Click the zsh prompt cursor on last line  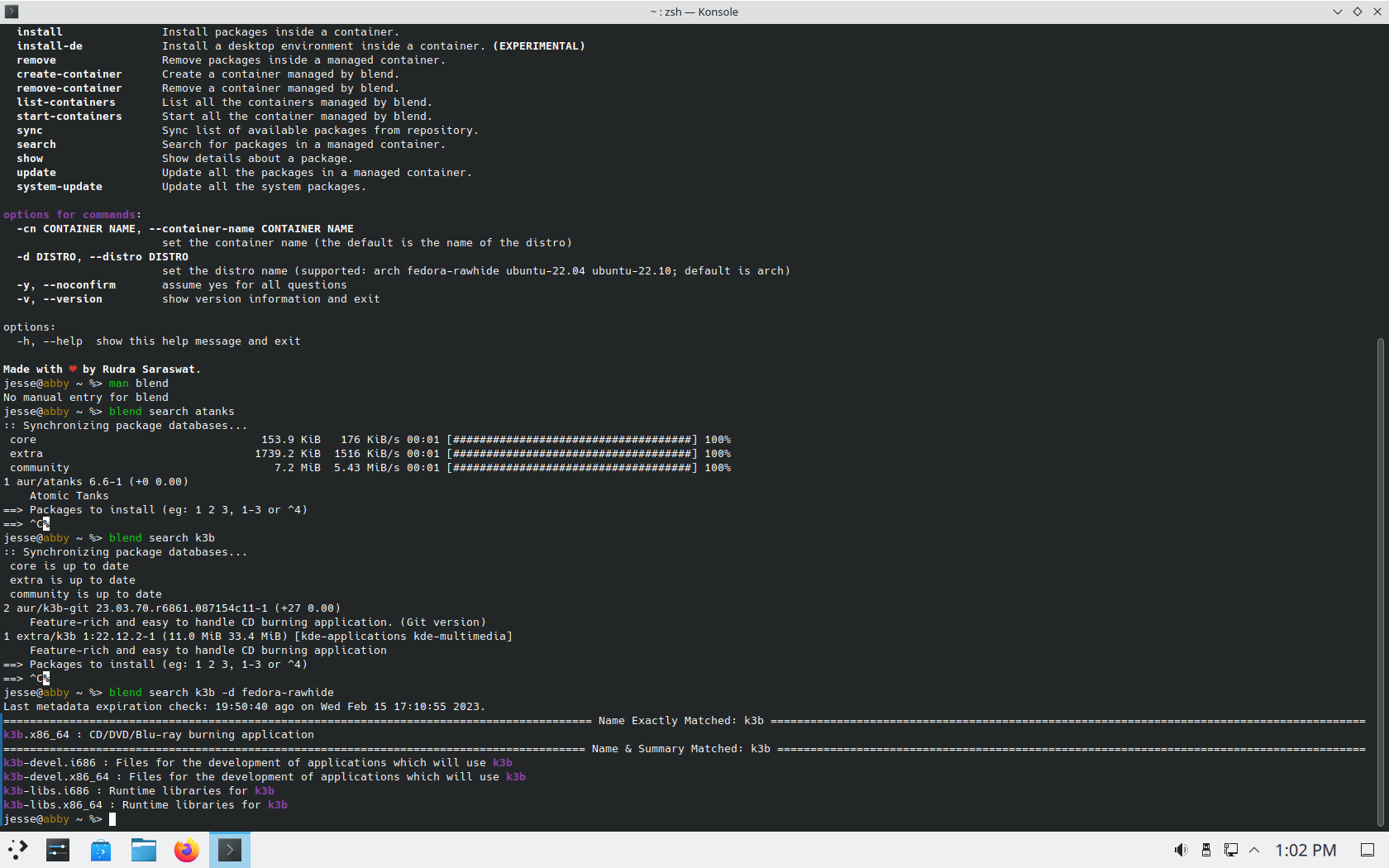[112, 819]
